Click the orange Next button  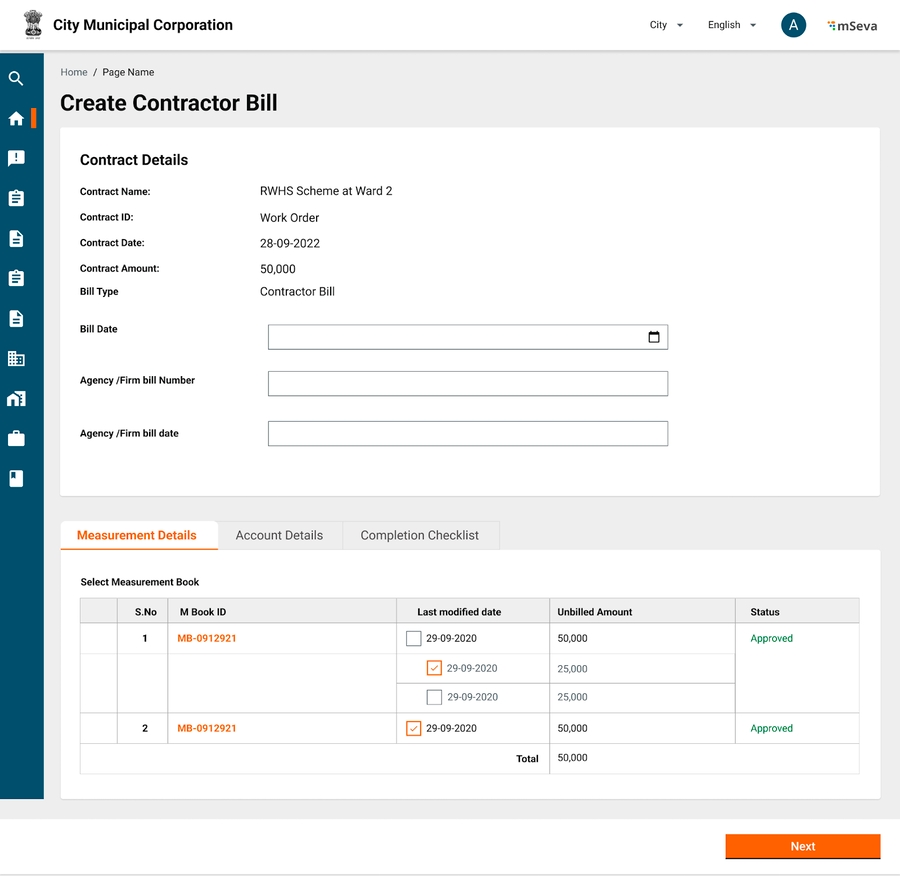pyautogui.click(x=802, y=846)
